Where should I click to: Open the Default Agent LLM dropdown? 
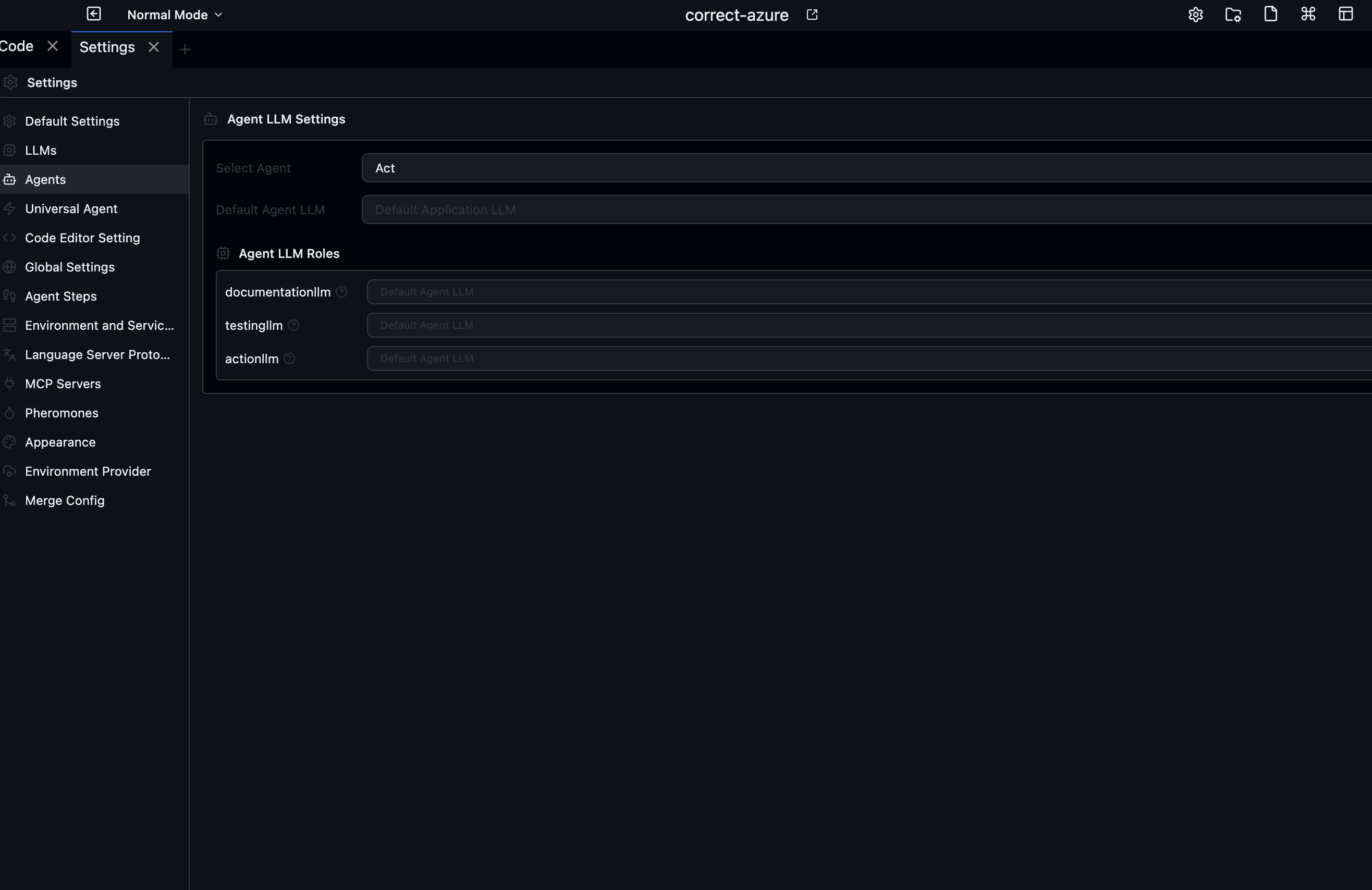pos(865,210)
